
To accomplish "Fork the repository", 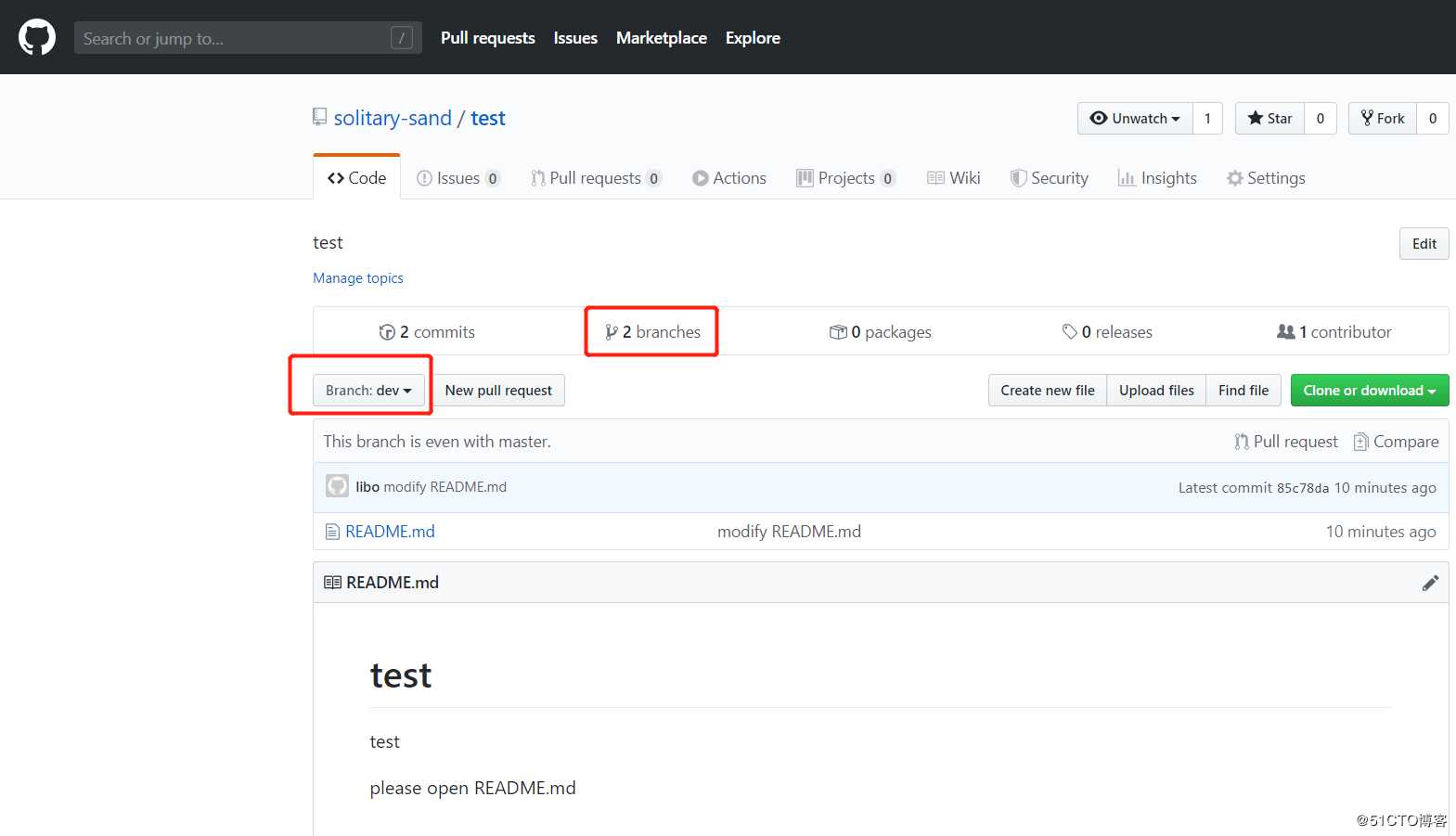I will (x=1383, y=118).
